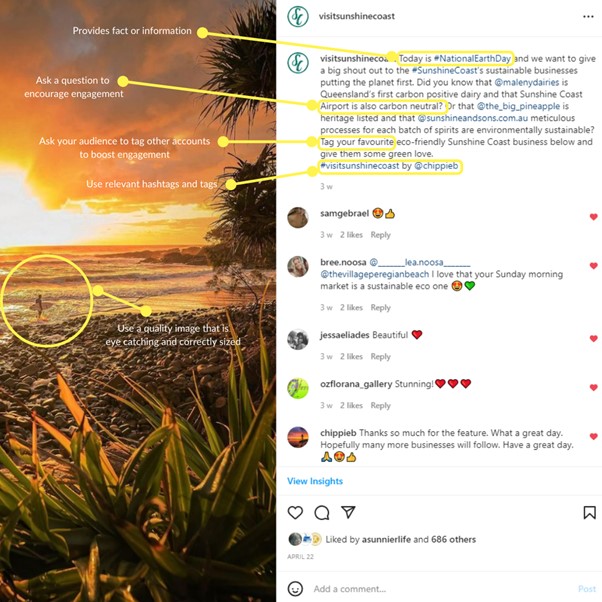Click the Post button
The image size is (602, 602).
pos(587,589)
